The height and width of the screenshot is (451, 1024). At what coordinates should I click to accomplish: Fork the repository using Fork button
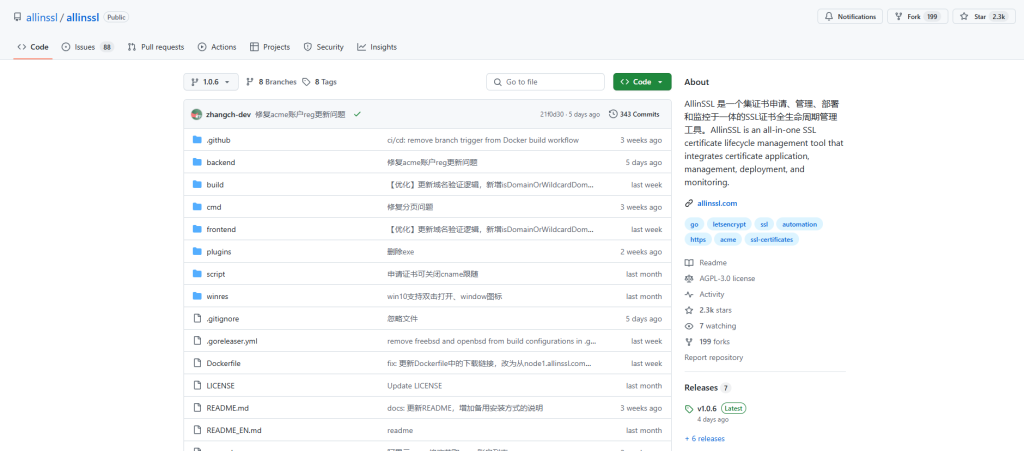917,17
